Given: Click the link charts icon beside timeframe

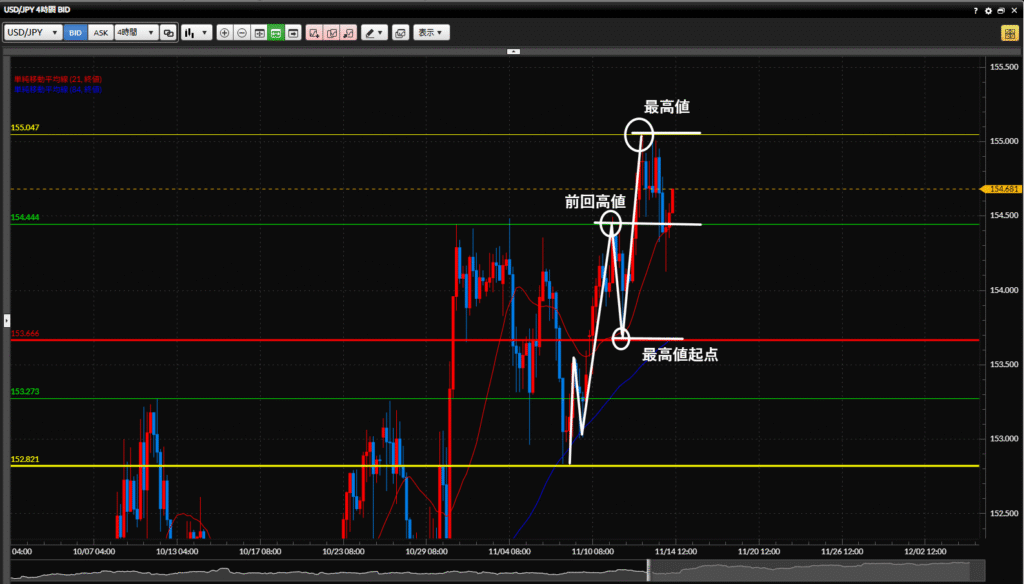Looking at the screenshot, I should tap(168, 32).
